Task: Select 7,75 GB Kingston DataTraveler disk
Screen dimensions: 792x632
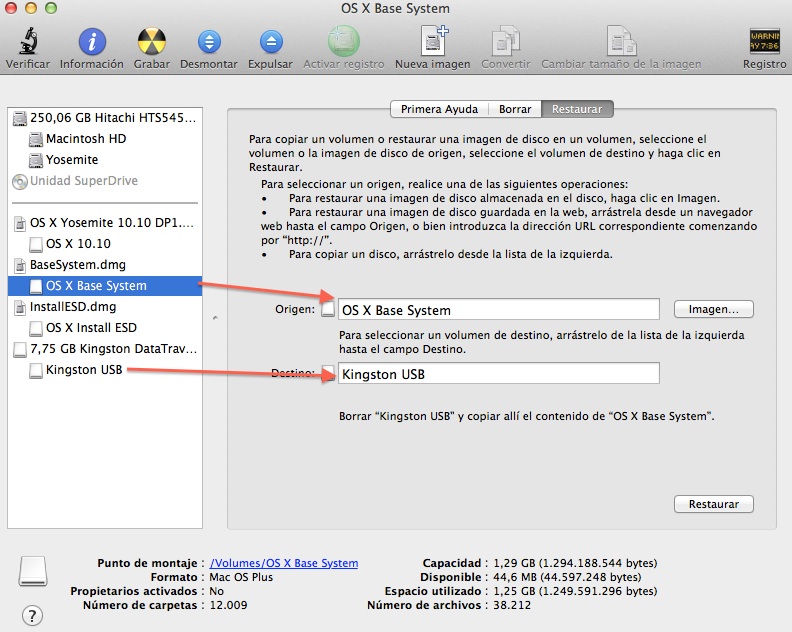Action: click(x=105, y=349)
